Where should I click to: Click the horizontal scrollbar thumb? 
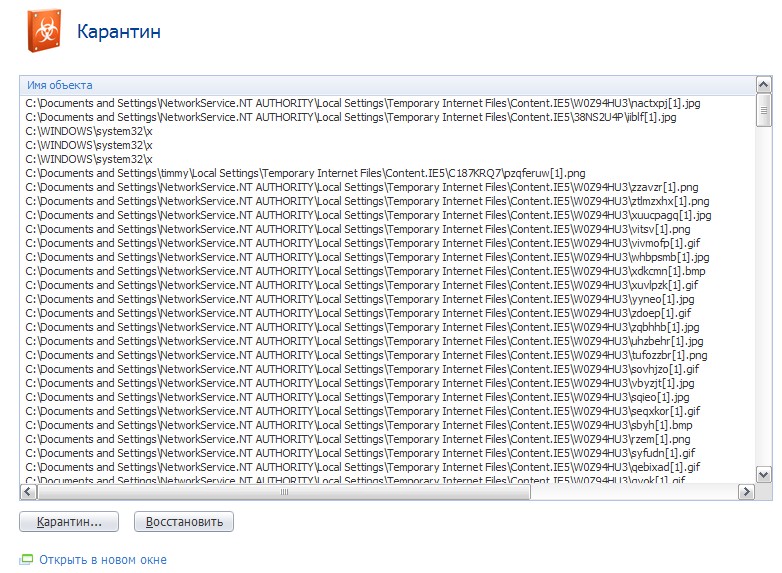click(285, 492)
